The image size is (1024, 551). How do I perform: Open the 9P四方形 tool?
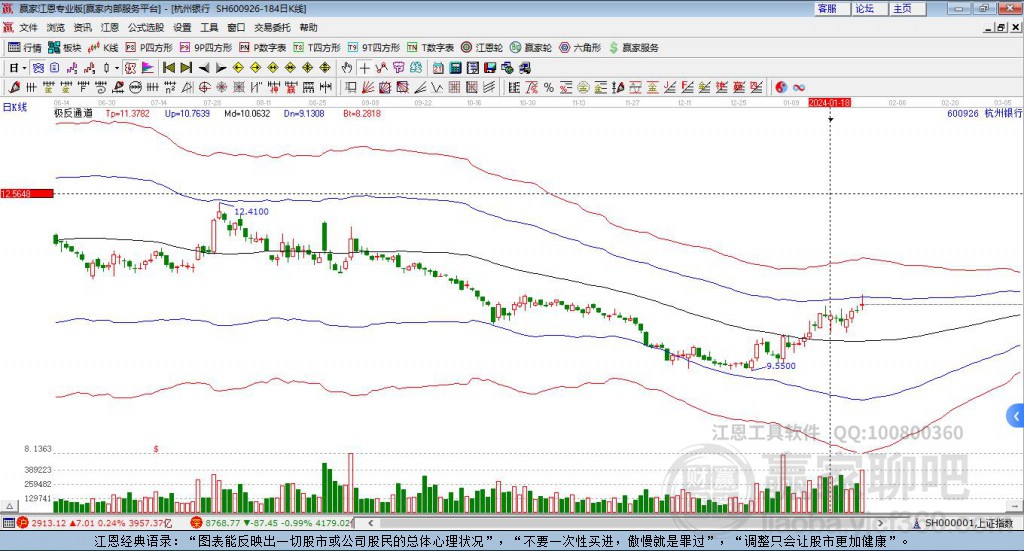[206, 48]
